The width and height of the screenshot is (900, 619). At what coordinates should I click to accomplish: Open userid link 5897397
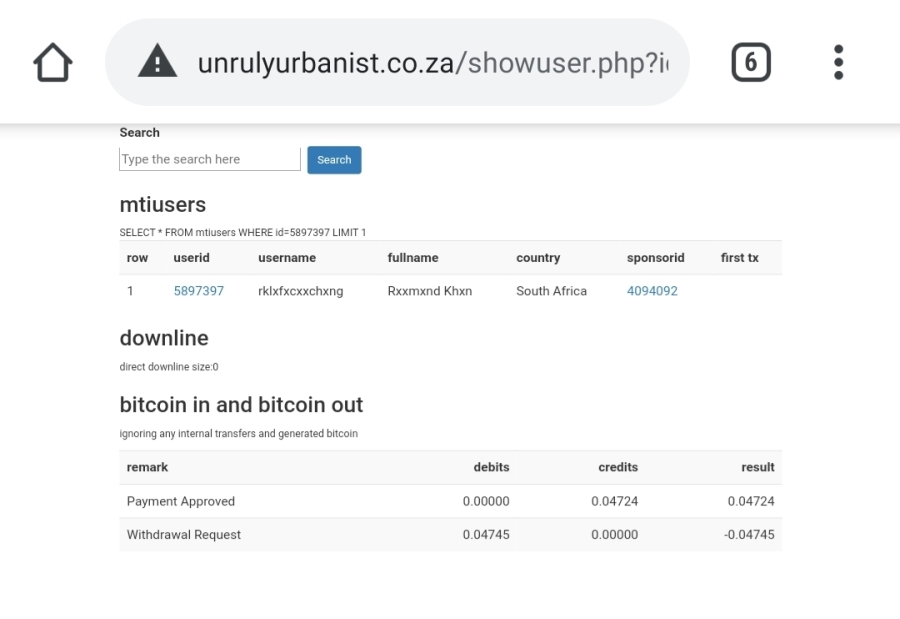(198, 291)
